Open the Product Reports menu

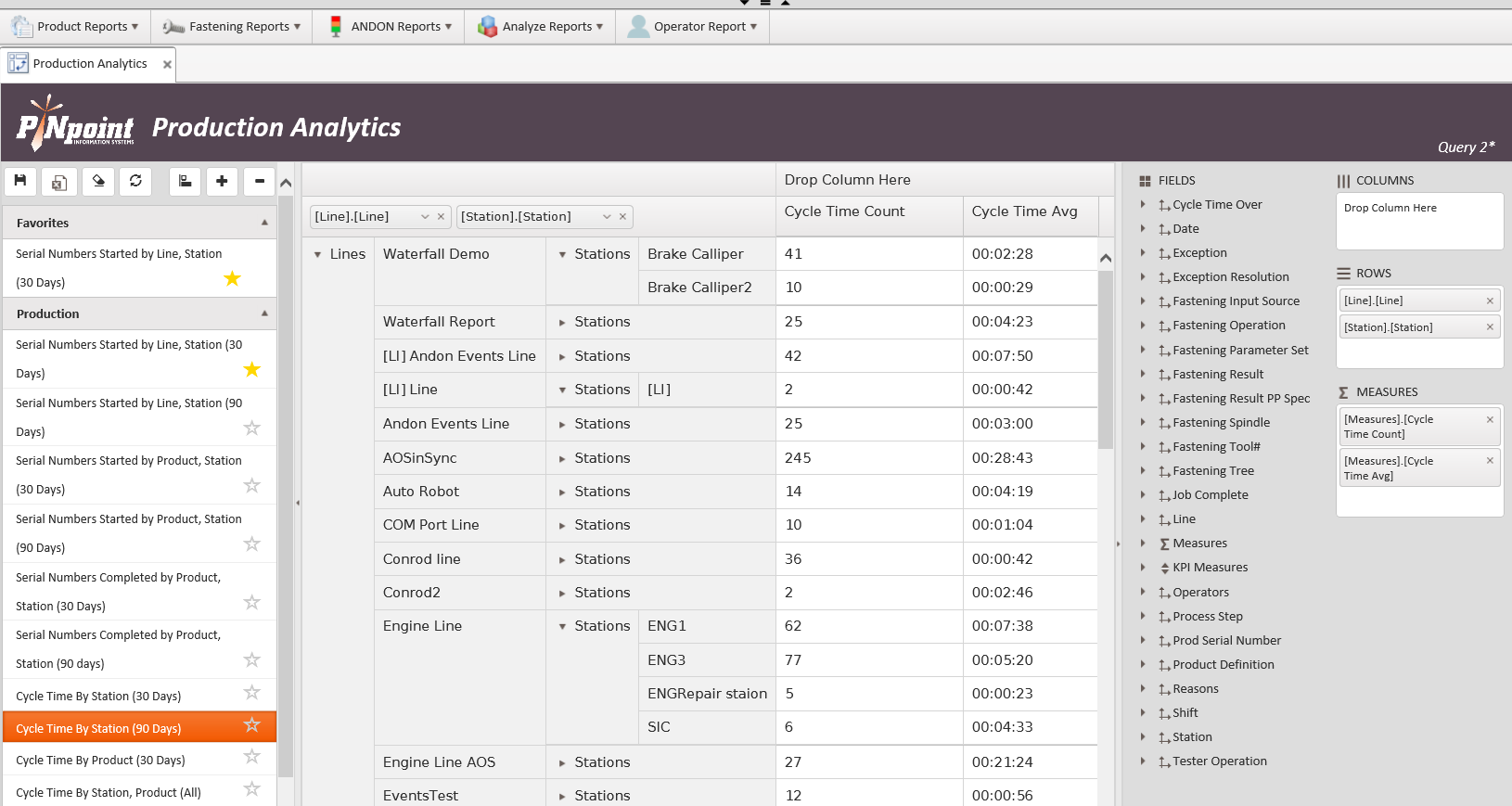[75, 27]
